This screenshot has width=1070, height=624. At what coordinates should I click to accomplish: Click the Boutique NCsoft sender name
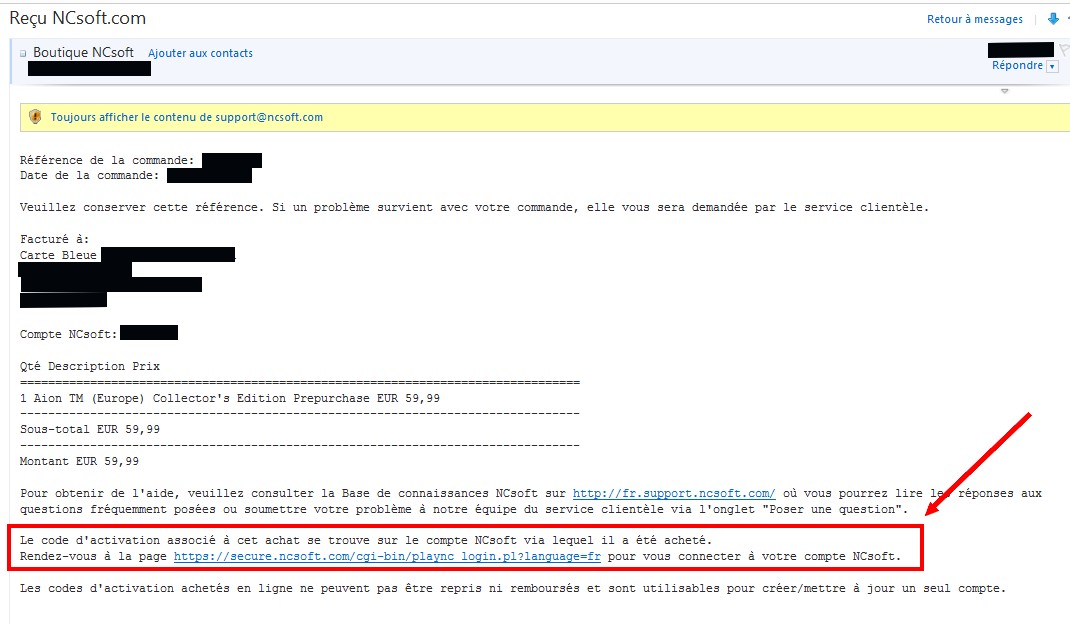pos(83,53)
